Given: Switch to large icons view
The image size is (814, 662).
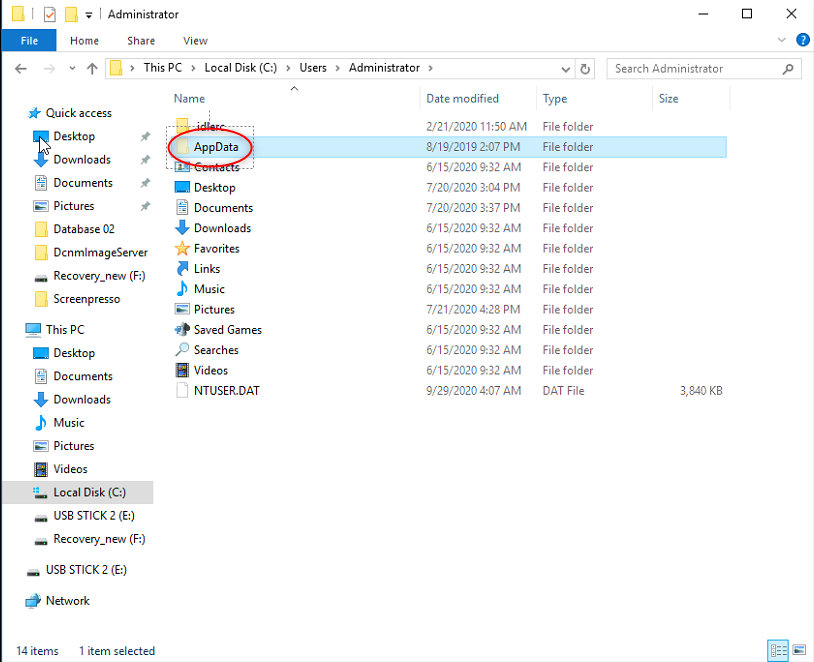Looking at the screenshot, I should pos(798,650).
